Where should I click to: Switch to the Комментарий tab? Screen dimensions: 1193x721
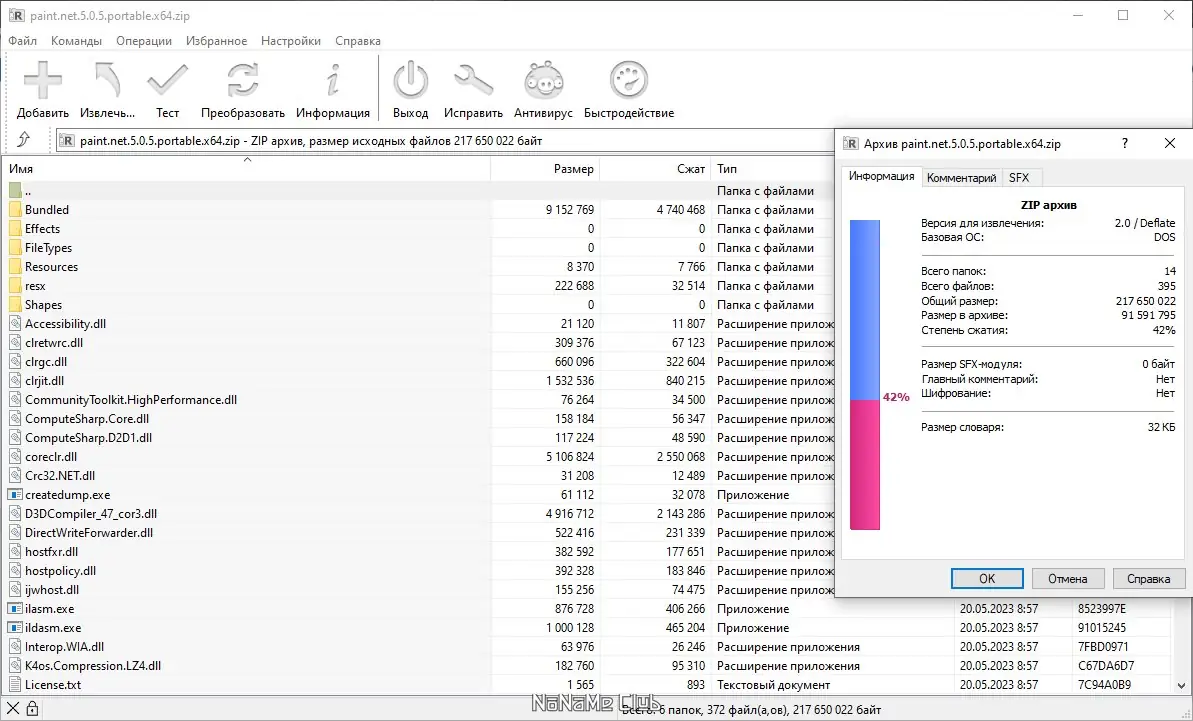(x=961, y=178)
